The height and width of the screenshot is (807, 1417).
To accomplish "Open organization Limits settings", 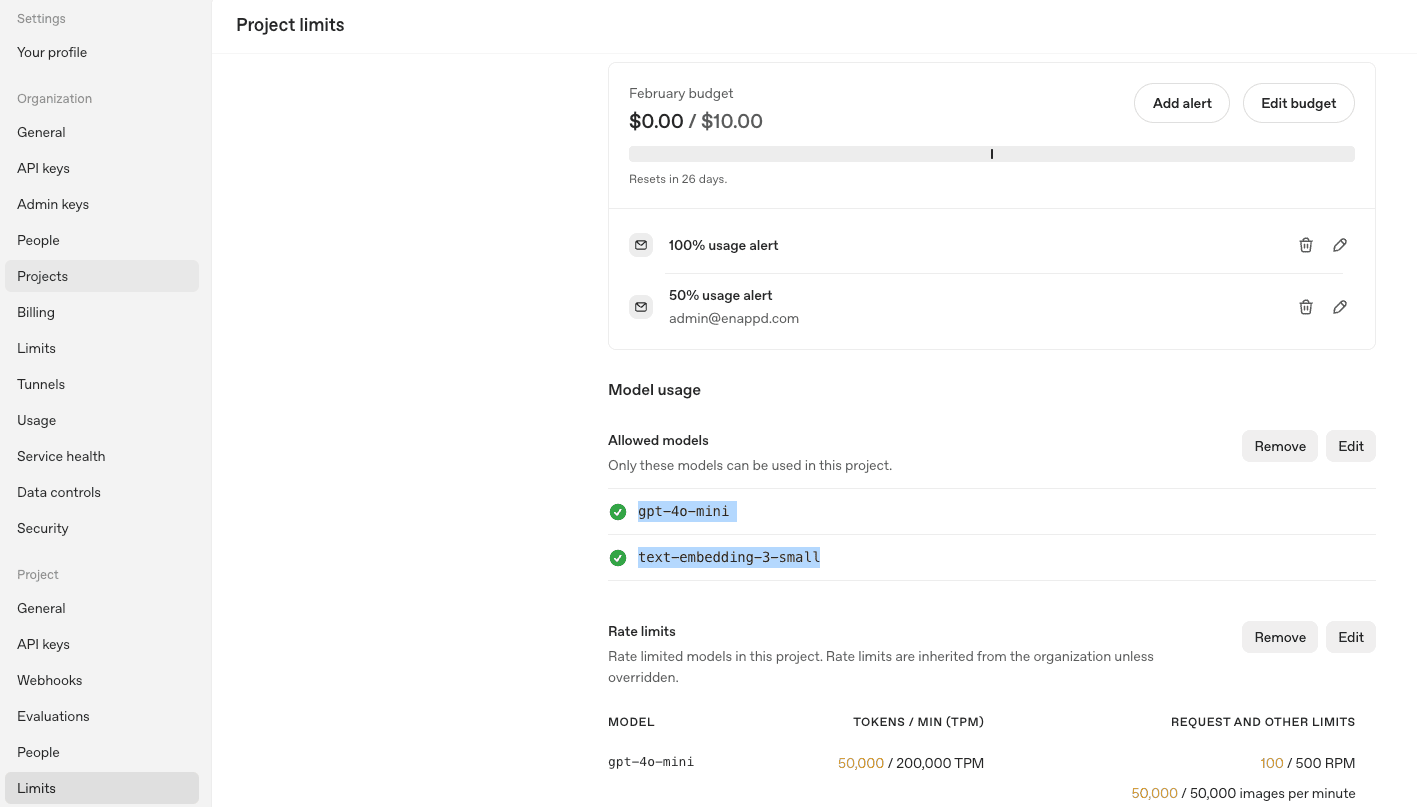I will click(x=36, y=348).
